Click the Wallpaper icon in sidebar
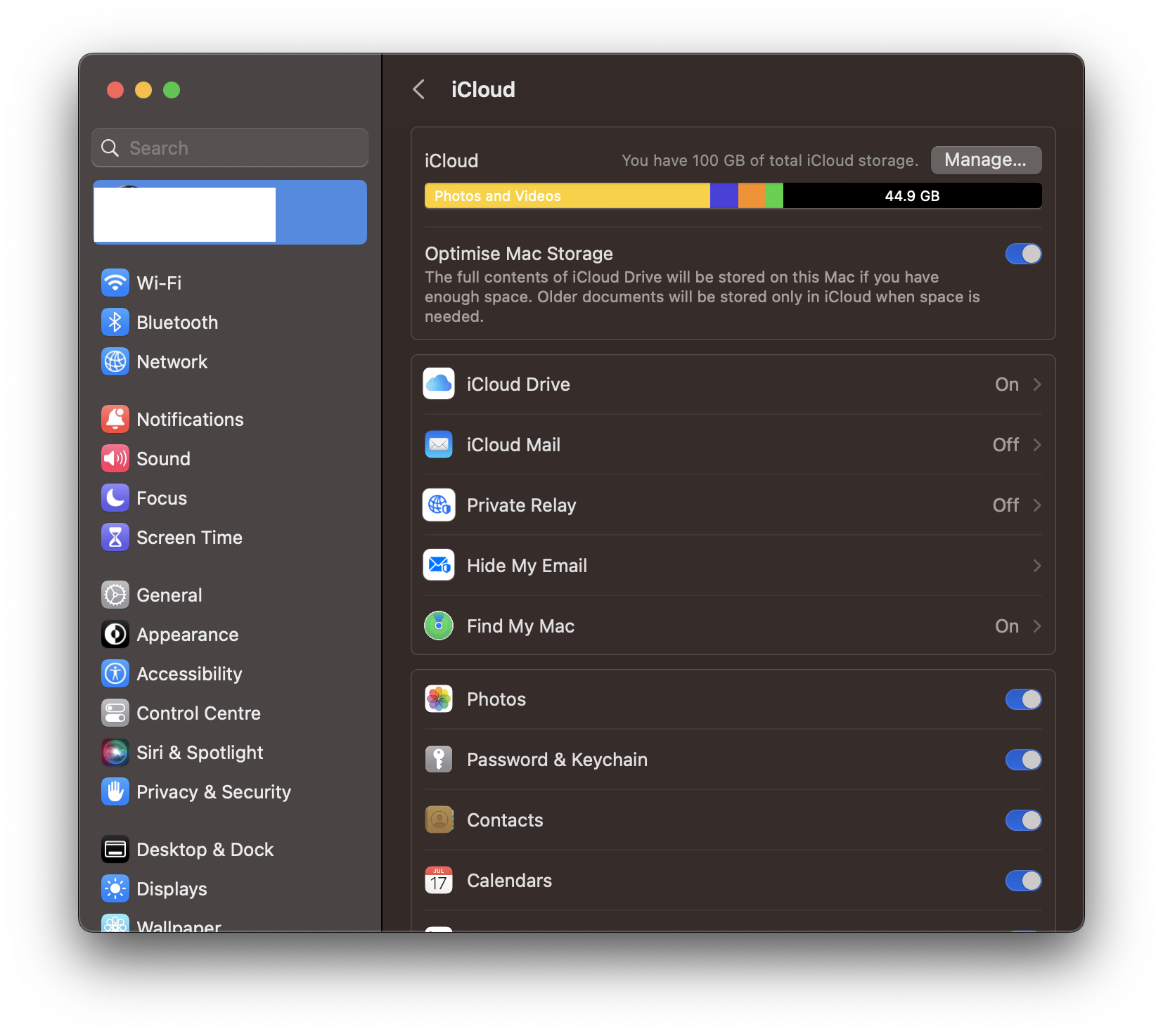Viewport: 1163px width, 1036px height. tap(115, 924)
